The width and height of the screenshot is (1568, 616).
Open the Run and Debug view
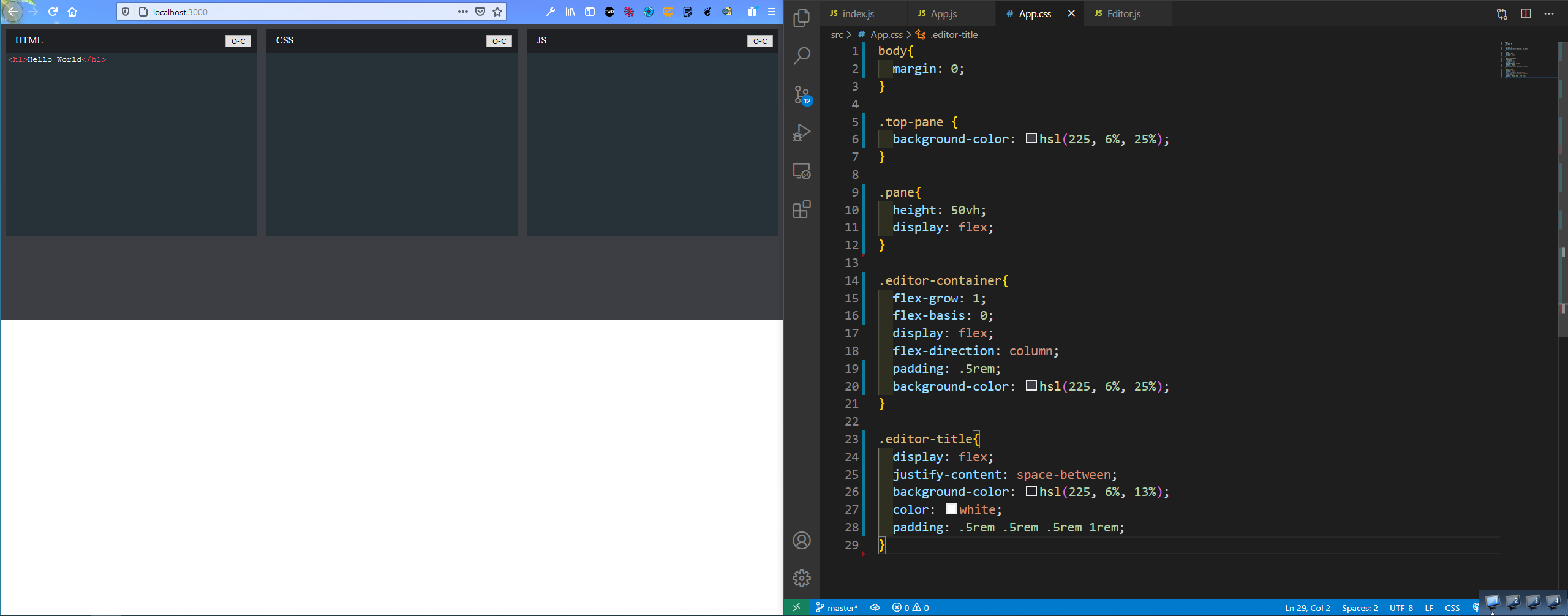(801, 133)
